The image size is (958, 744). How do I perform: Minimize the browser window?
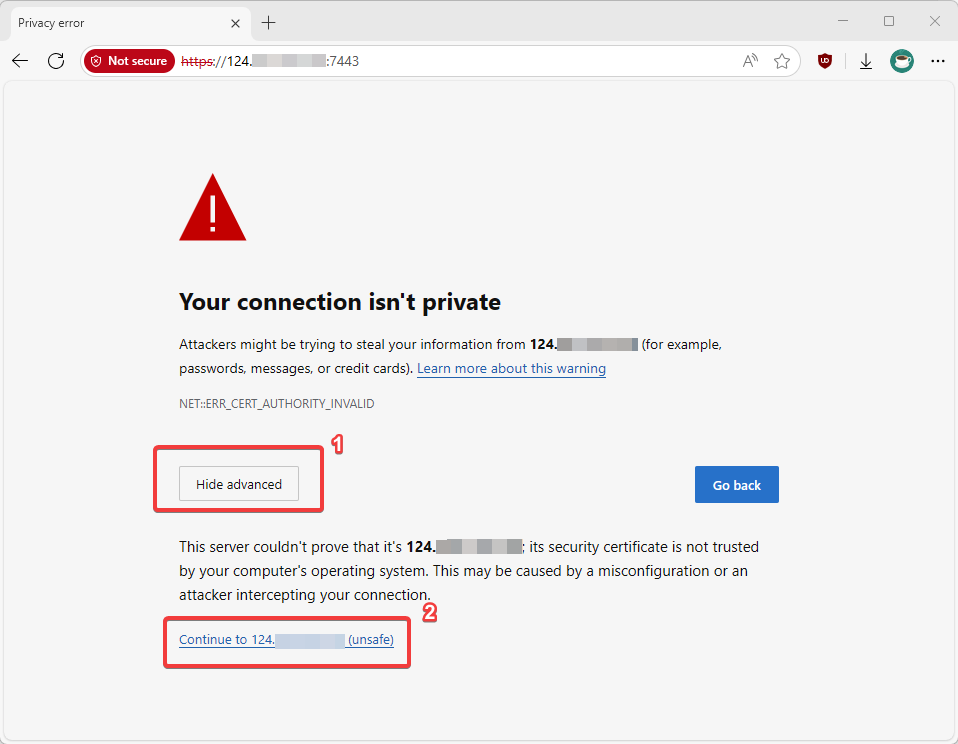click(x=843, y=21)
